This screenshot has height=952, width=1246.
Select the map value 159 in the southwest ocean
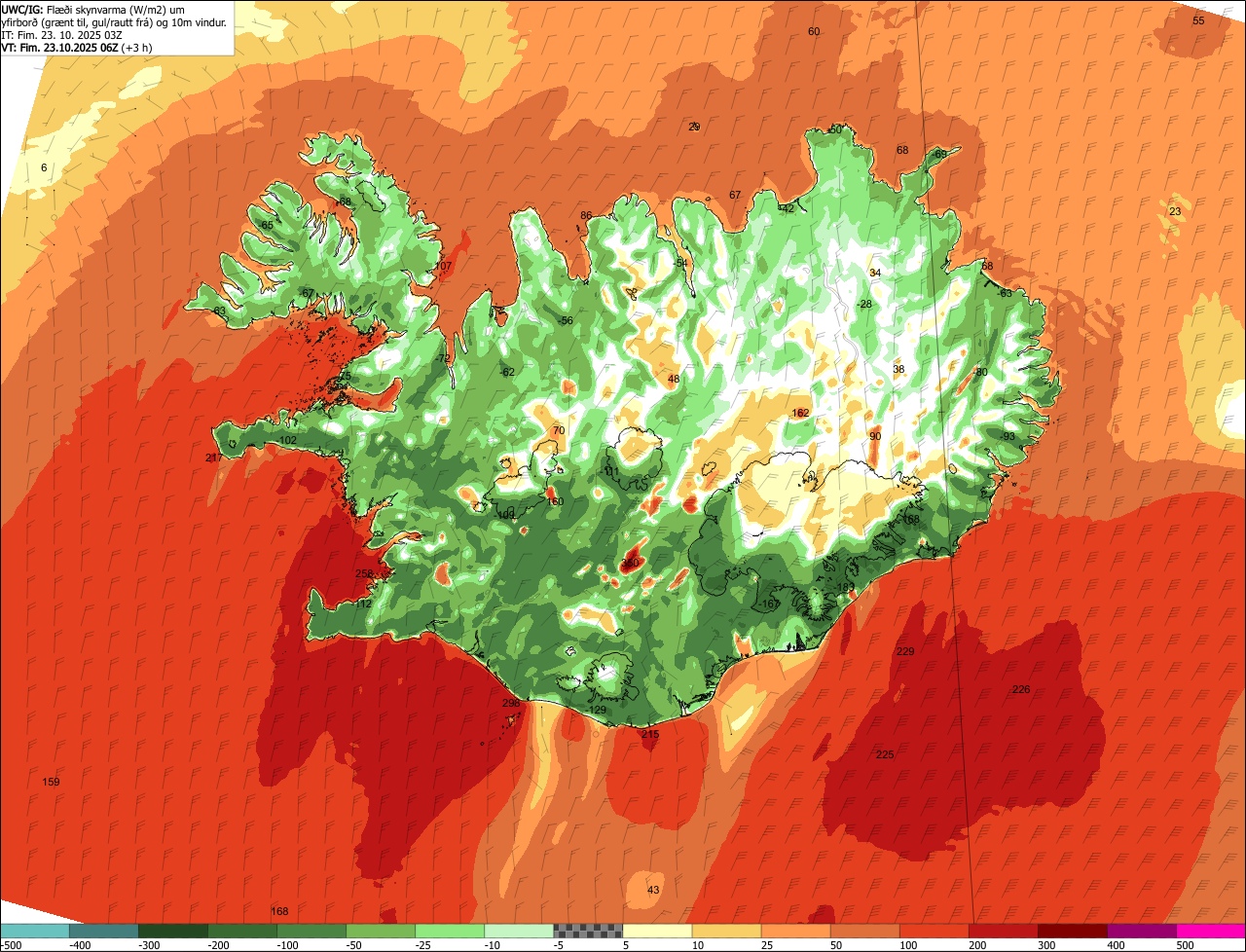pyautogui.click(x=51, y=782)
